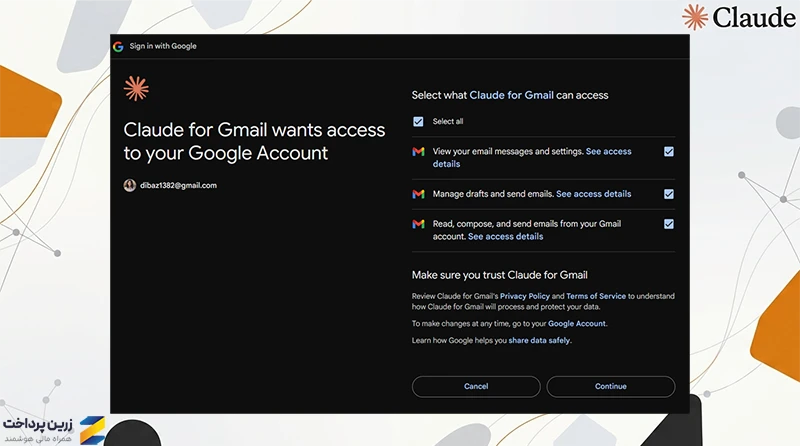
Task: Open the Terms of Service link
Action: click(596, 296)
